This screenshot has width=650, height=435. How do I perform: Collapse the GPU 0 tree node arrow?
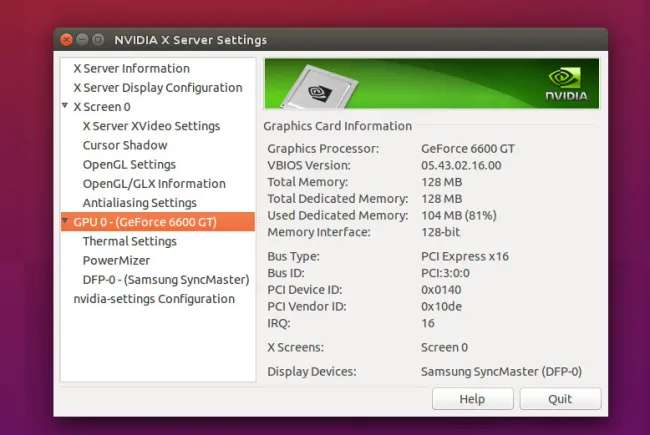[x=65, y=222]
